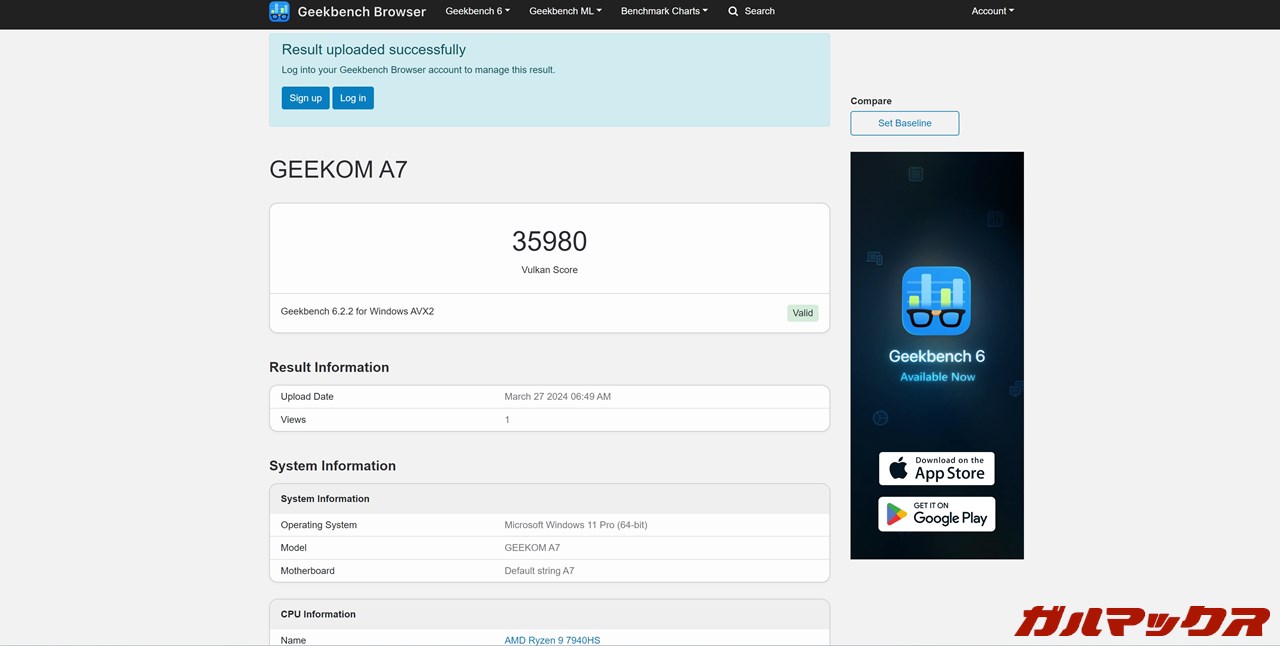Click the Set Baseline button
The height and width of the screenshot is (646, 1280).
coord(904,122)
